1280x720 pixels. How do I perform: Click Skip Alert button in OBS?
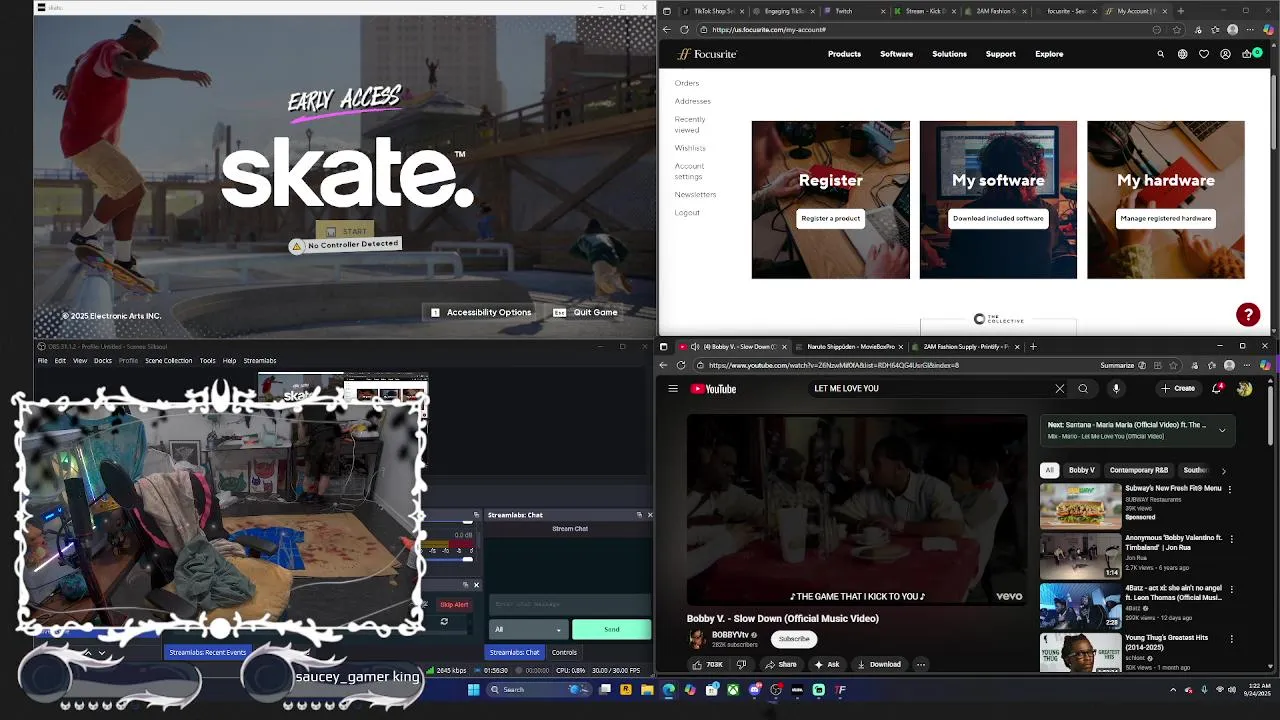click(x=453, y=604)
